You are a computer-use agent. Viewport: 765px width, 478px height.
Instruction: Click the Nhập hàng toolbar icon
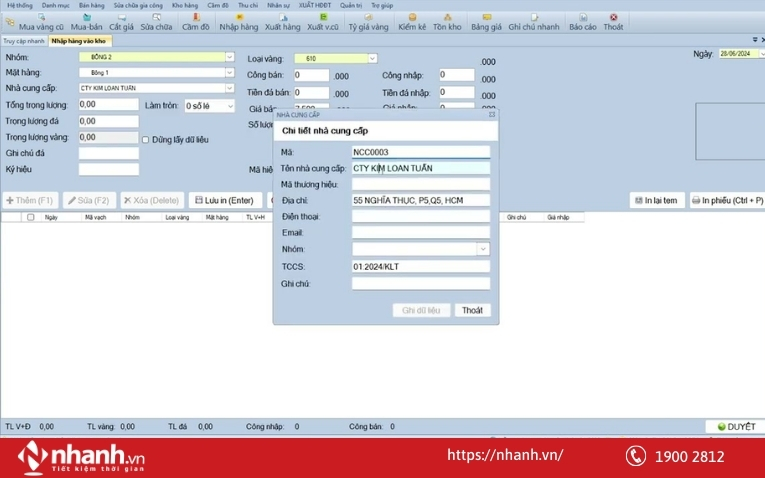coord(238,22)
